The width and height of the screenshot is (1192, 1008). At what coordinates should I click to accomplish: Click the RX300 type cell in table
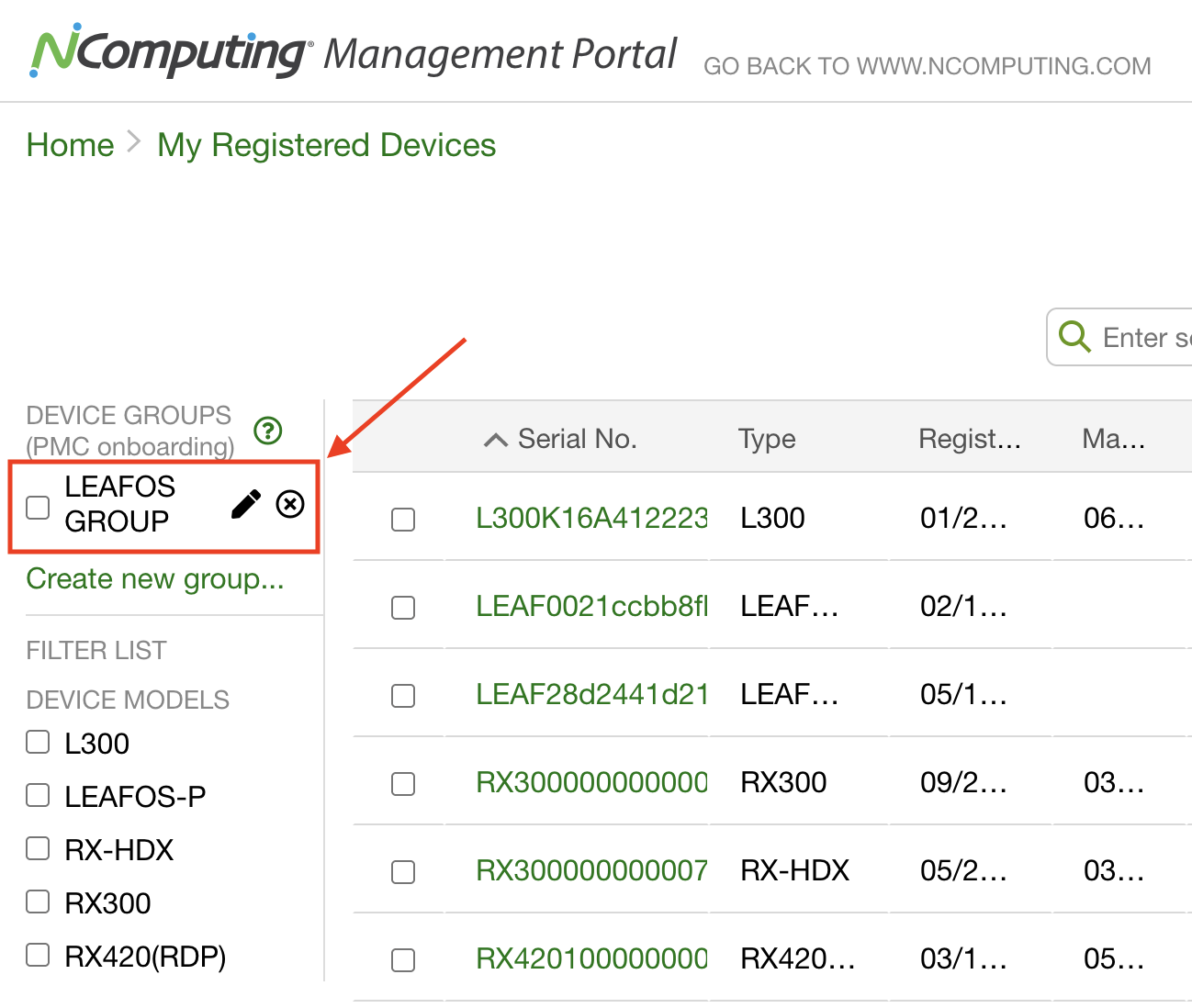pos(783,782)
